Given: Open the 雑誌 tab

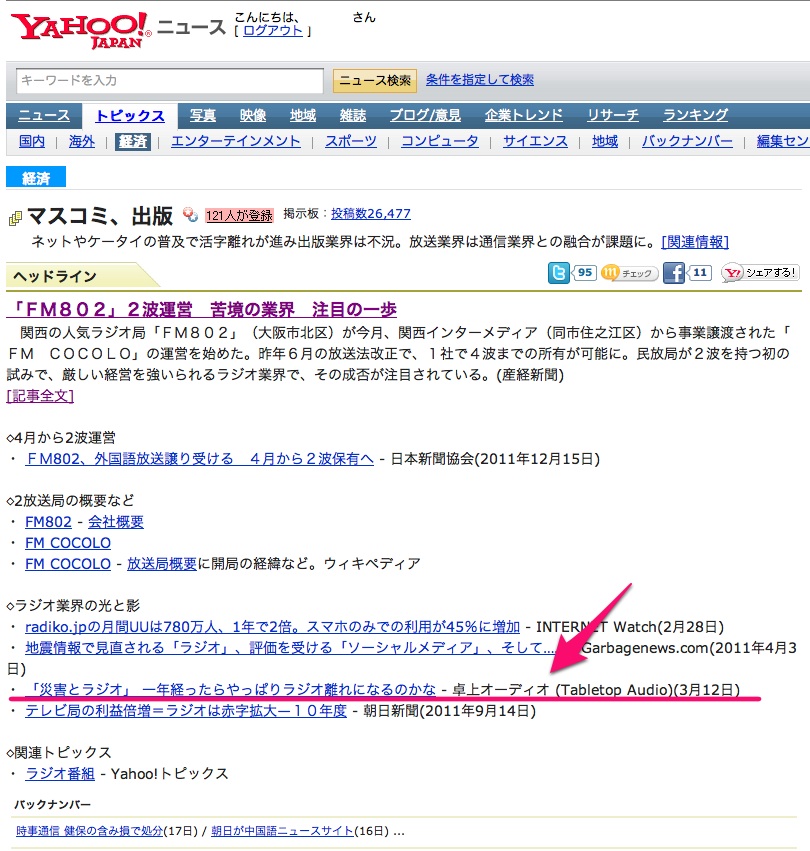Looking at the screenshot, I should [352, 115].
